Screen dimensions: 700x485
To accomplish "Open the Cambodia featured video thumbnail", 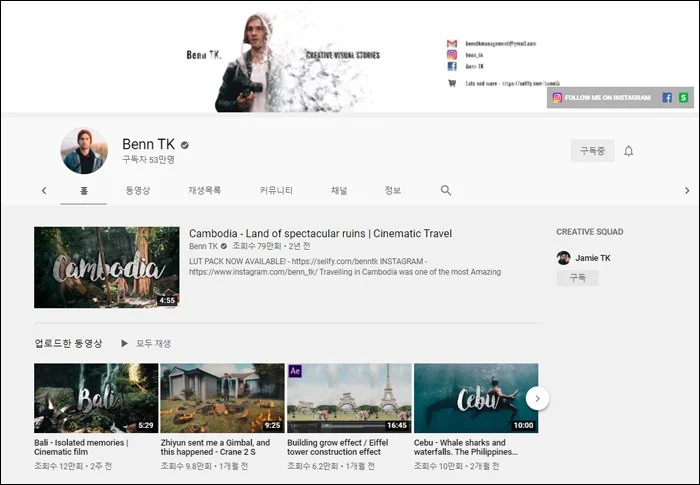I will [x=107, y=267].
